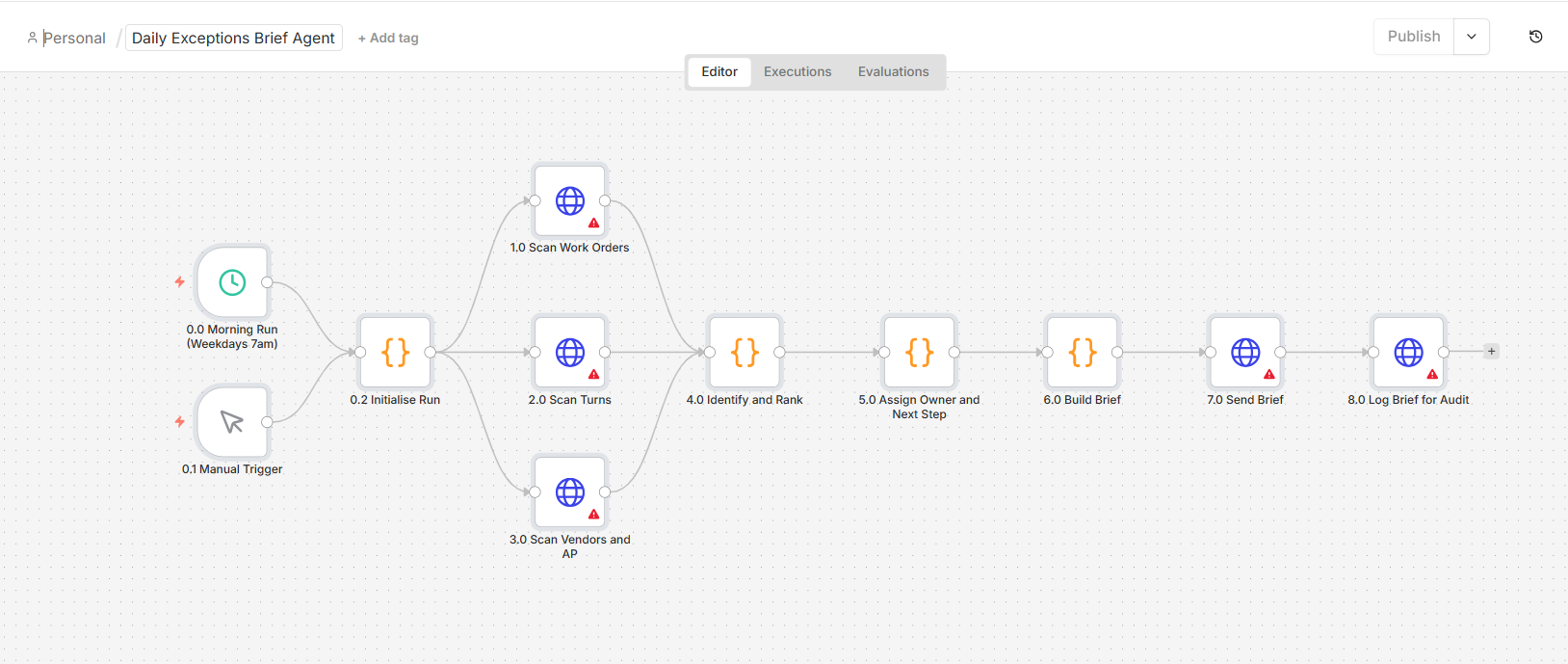Open the 0.2 Initialise Run code node
This screenshot has width=1568, height=664.
click(x=395, y=353)
